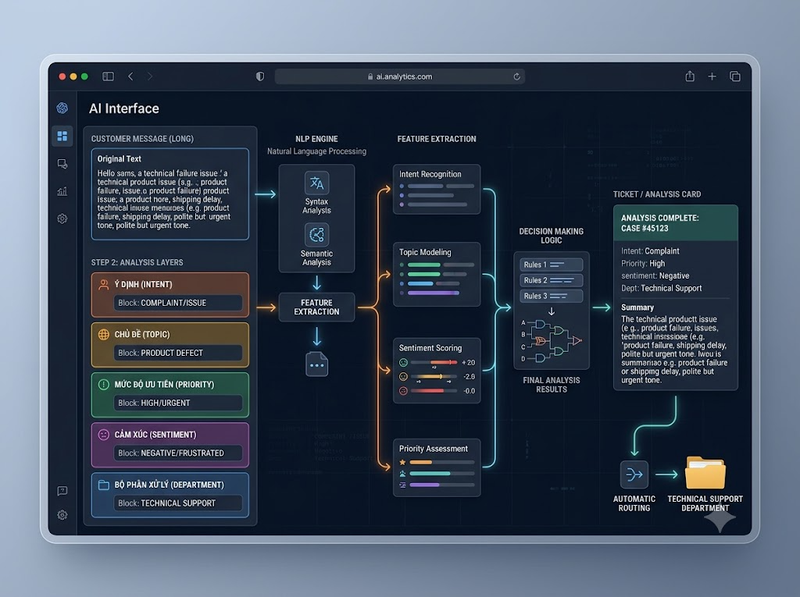Viewport: 800px width, 597px height.
Task: Click the ai.analytics.com address bar
Action: [x=400, y=77]
